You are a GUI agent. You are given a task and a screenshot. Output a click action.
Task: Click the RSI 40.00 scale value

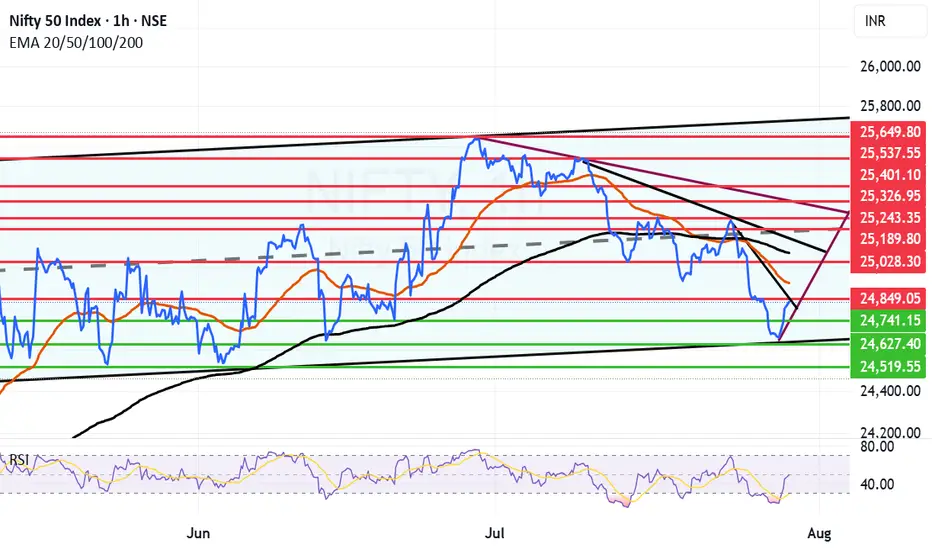pyautogui.click(x=877, y=485)
